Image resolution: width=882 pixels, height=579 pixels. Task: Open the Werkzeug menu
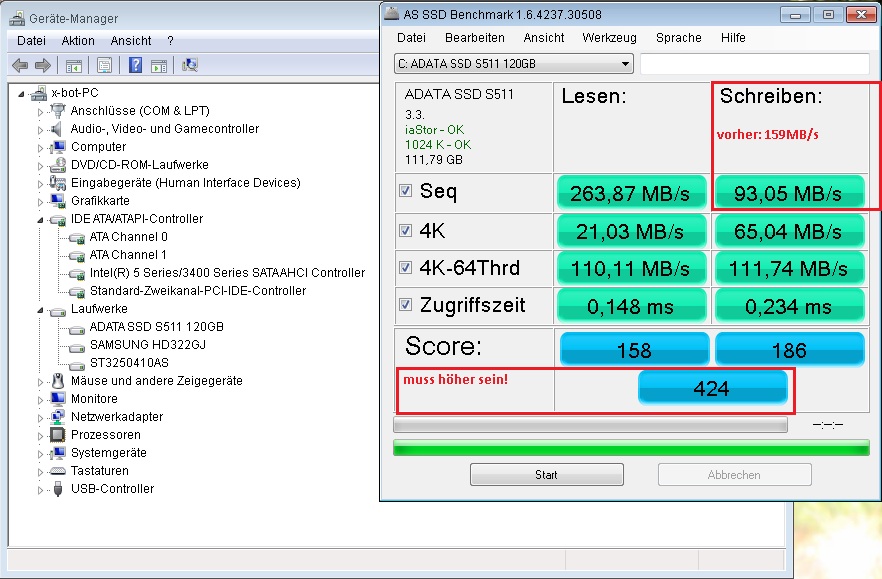pos(610,38)
